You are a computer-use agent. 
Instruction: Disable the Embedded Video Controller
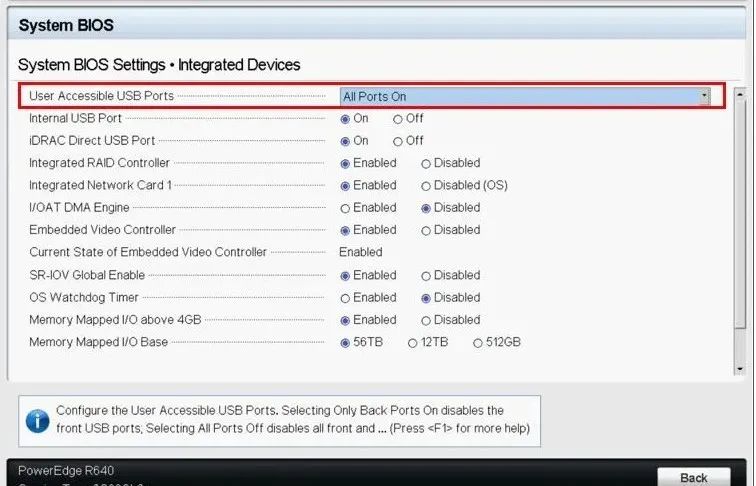(x=426, y=230)
